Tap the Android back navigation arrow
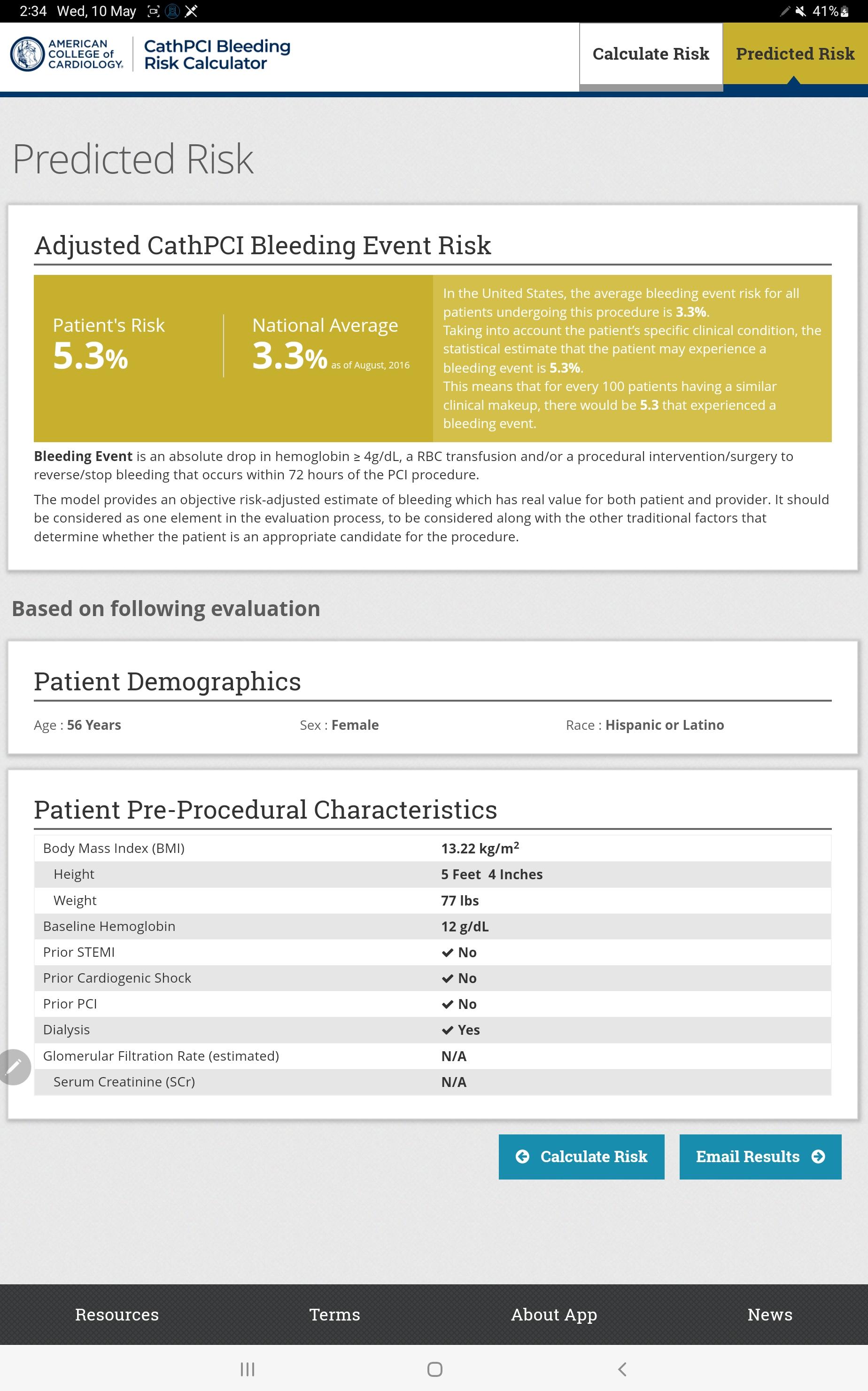This screenshot has height=1391, width=868. pos(622,1369)
